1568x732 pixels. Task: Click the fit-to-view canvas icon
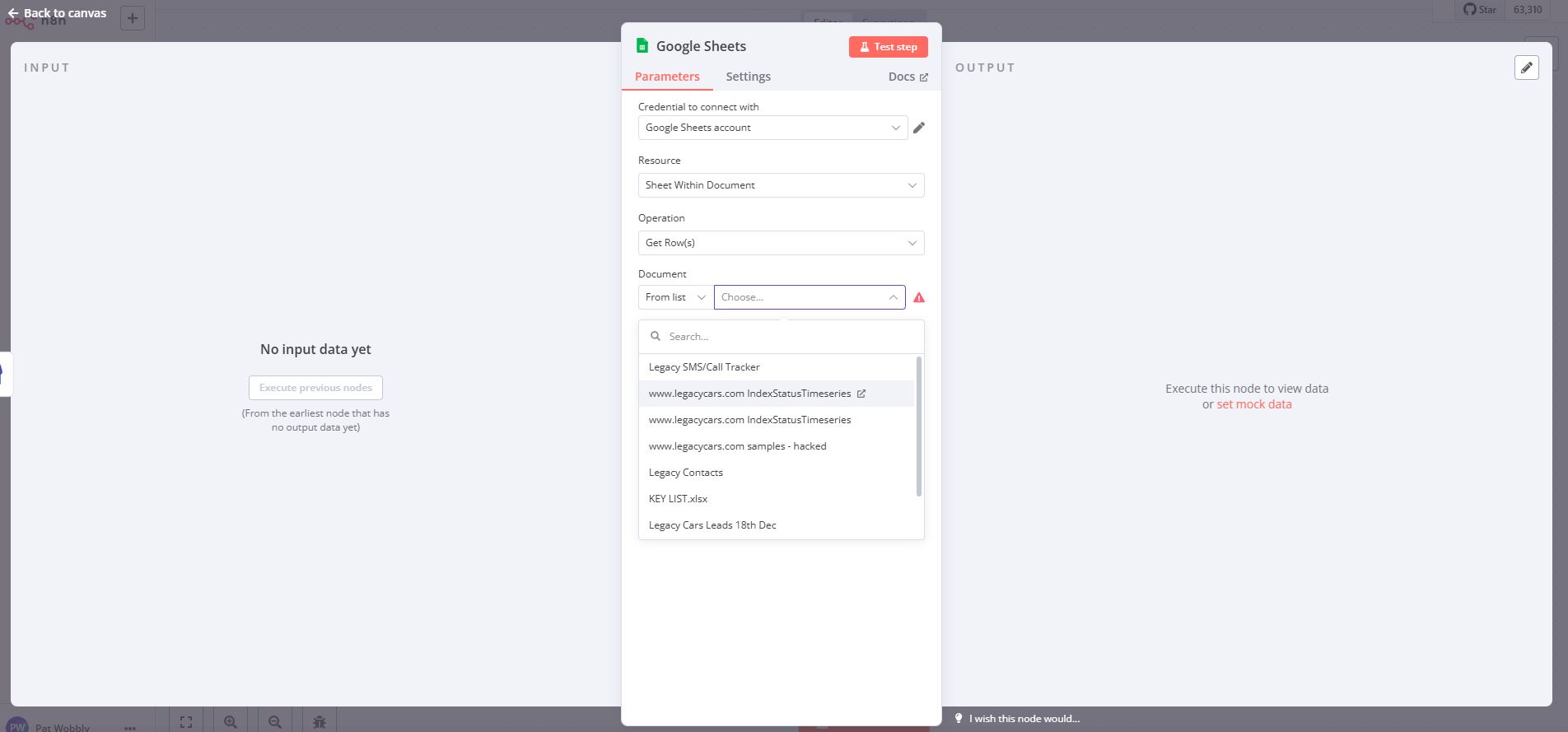(186, 722)
